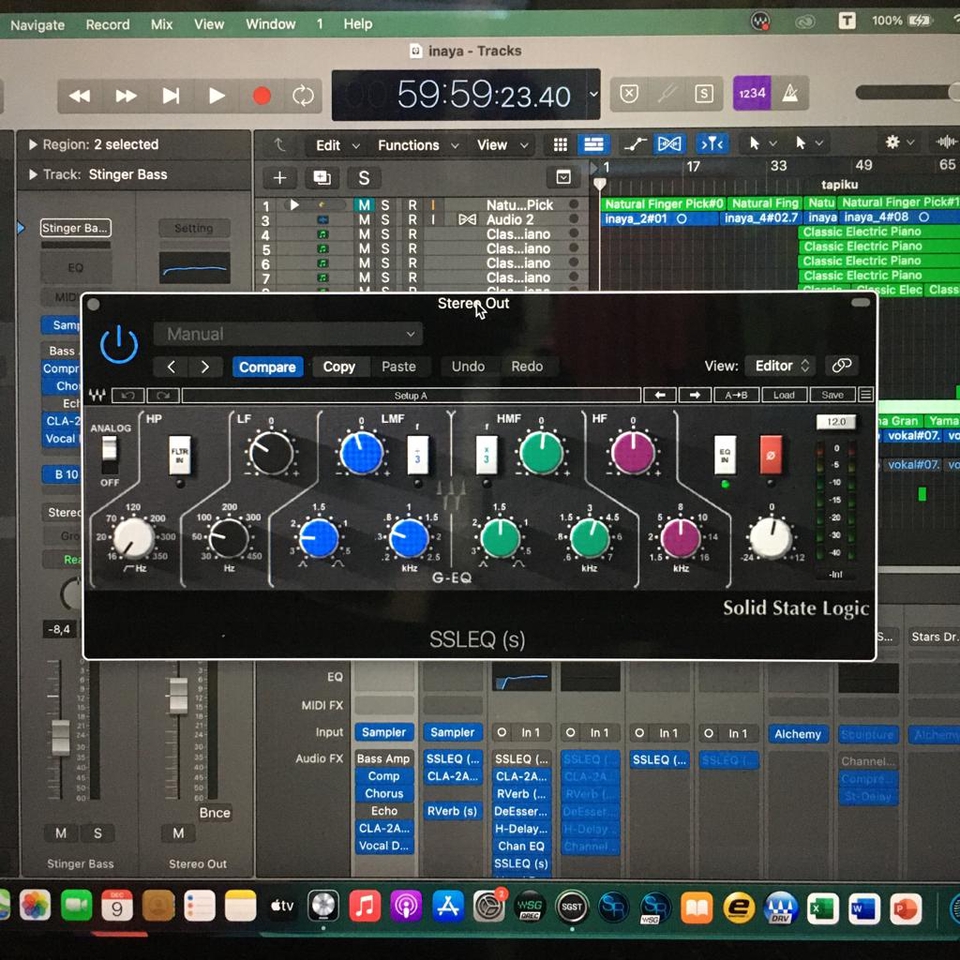The image size is (960, 960).
Task: Open the View: Editor dropdown in the plugin header
Action: [x=780, y=366]
